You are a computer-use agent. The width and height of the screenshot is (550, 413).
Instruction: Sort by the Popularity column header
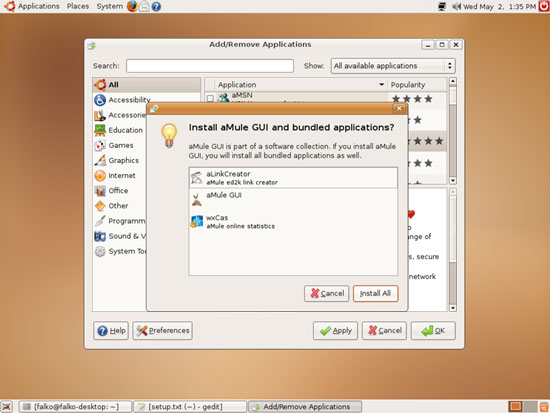(417, 85)
